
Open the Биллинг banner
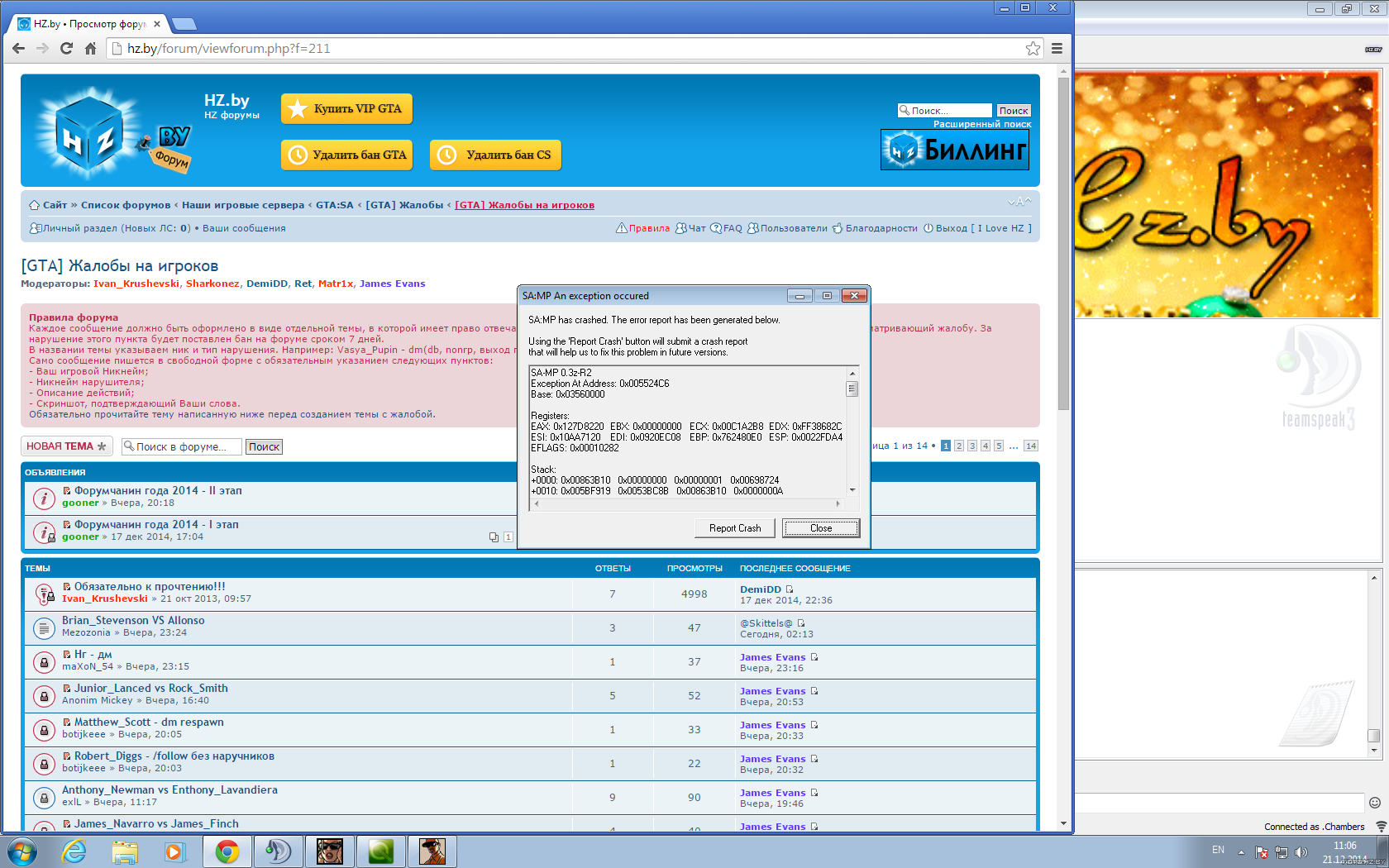click(x=954, y=150)
